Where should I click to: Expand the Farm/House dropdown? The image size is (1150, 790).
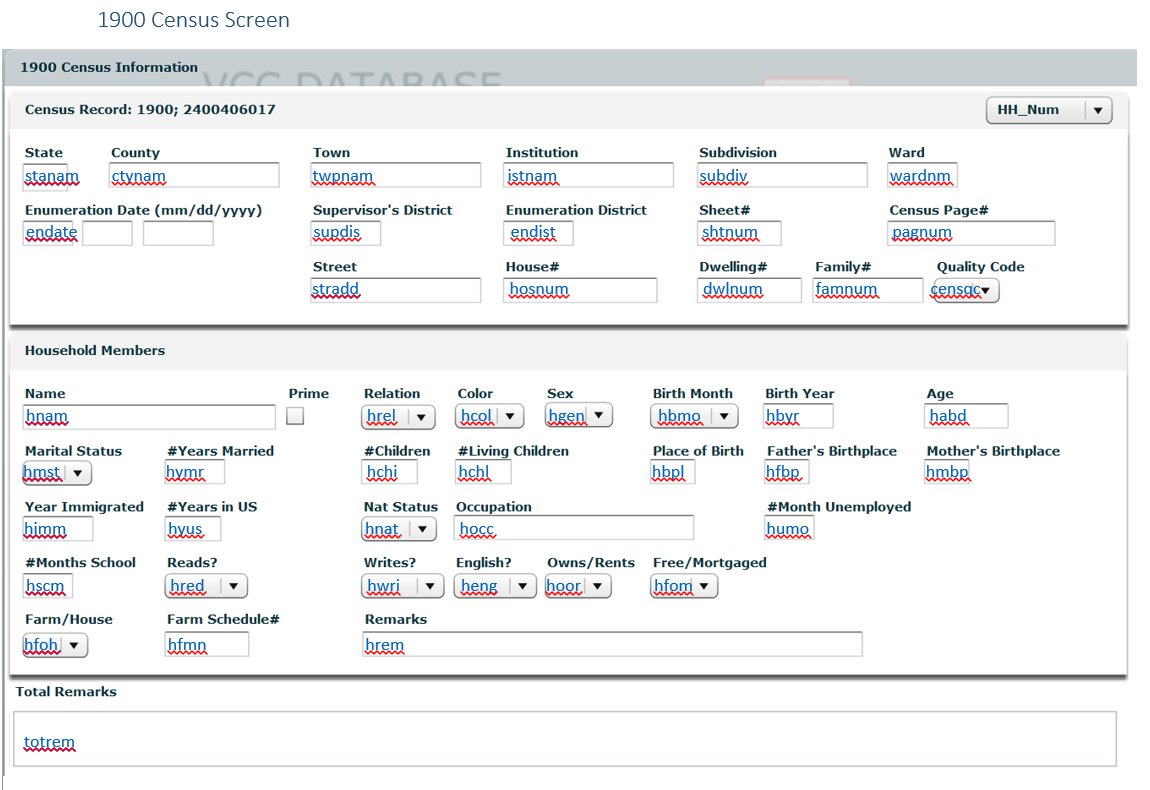coord(56,646)
